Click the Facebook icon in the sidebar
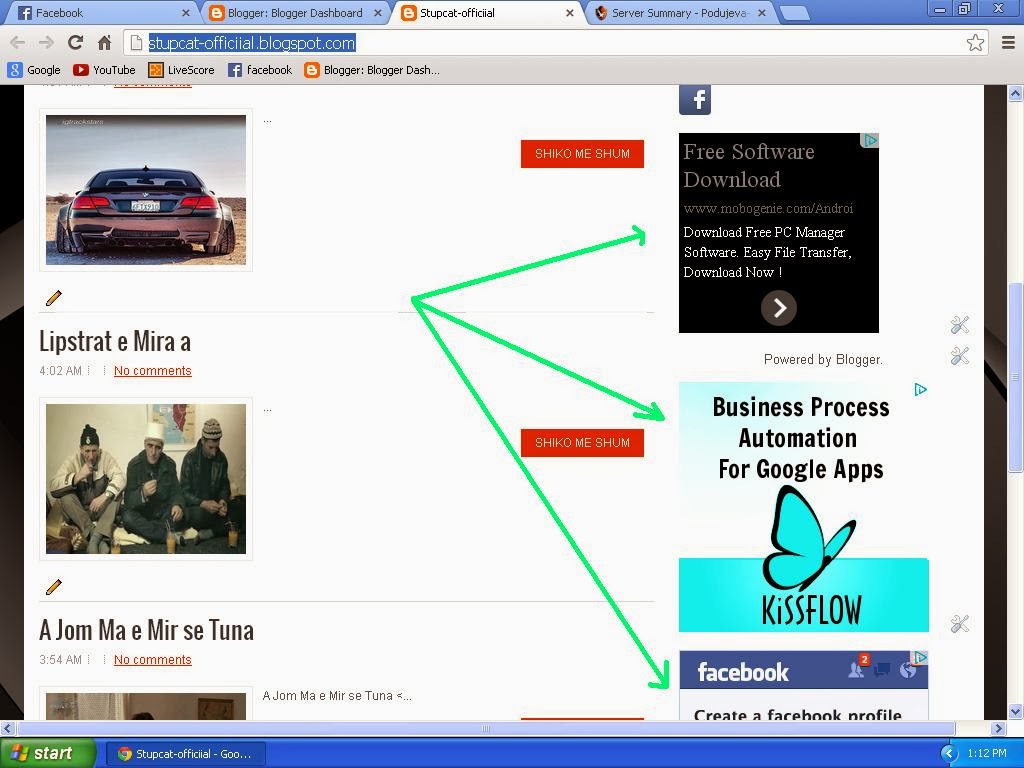Viewport: 1024px width, 768px height. [695, 100]
